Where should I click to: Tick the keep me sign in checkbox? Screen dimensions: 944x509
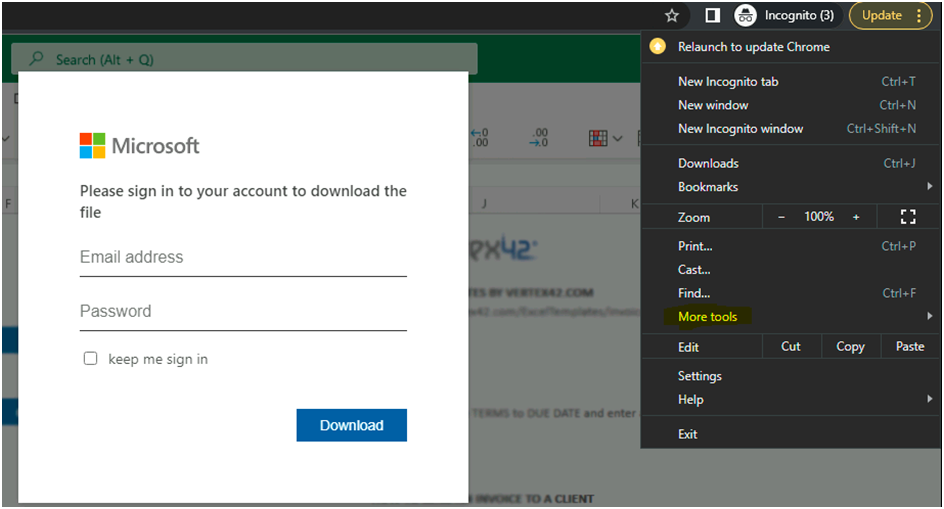90,358
